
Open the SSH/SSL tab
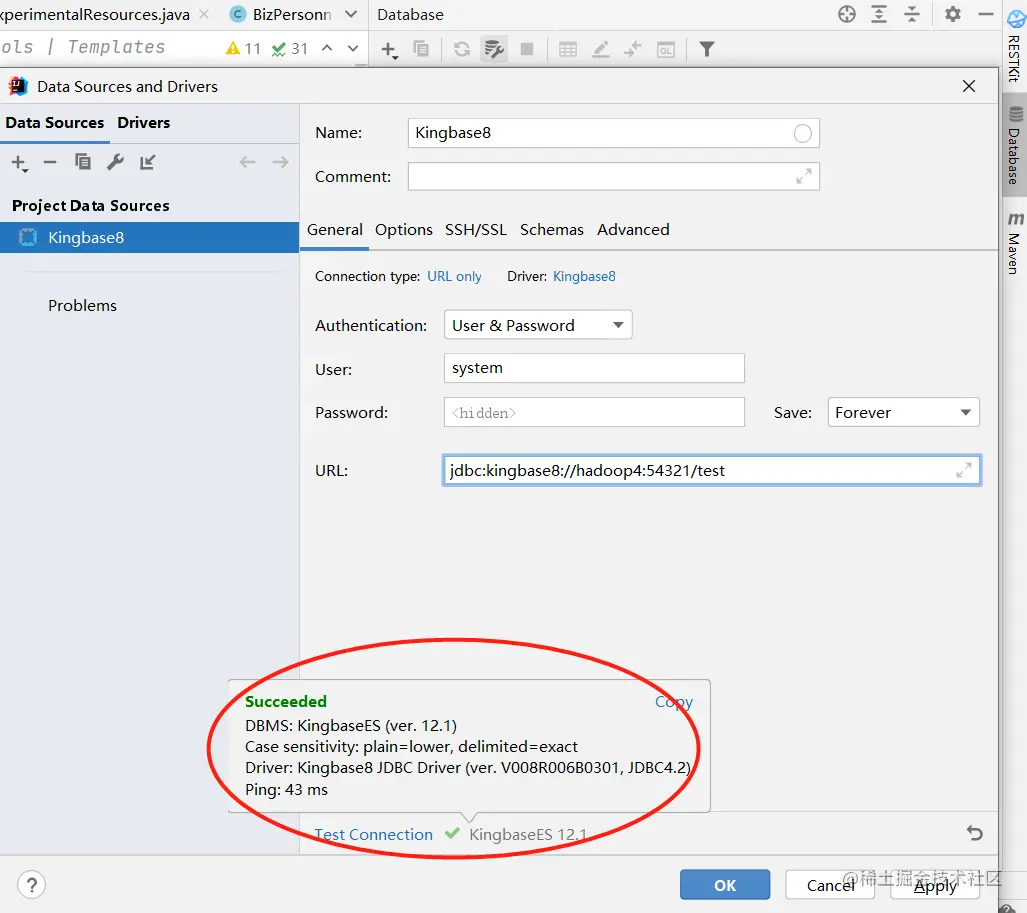(x=476, y=230)
